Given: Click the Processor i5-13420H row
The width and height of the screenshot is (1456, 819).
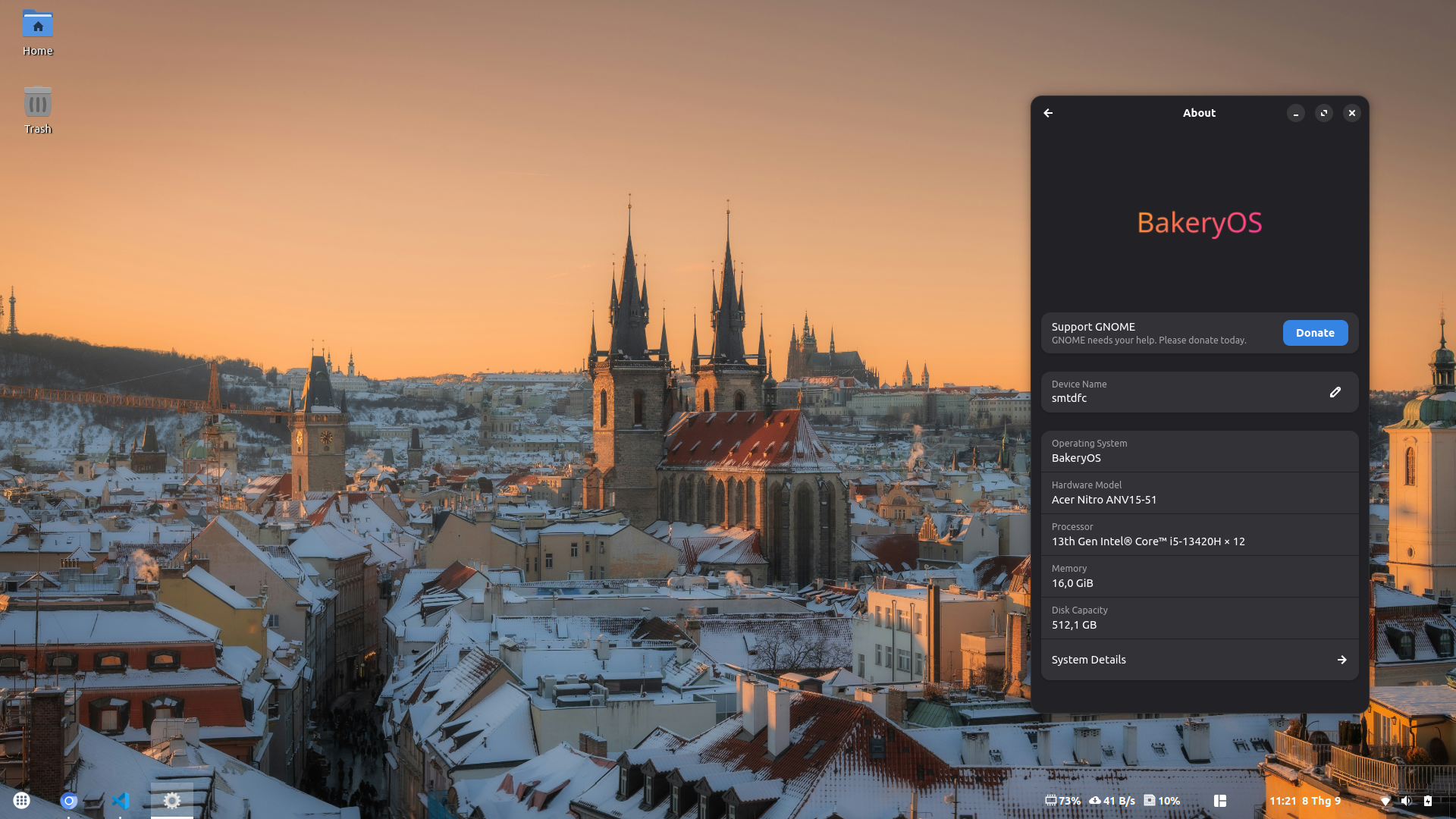Looking at the screenshot, I should click(1199, 535).
